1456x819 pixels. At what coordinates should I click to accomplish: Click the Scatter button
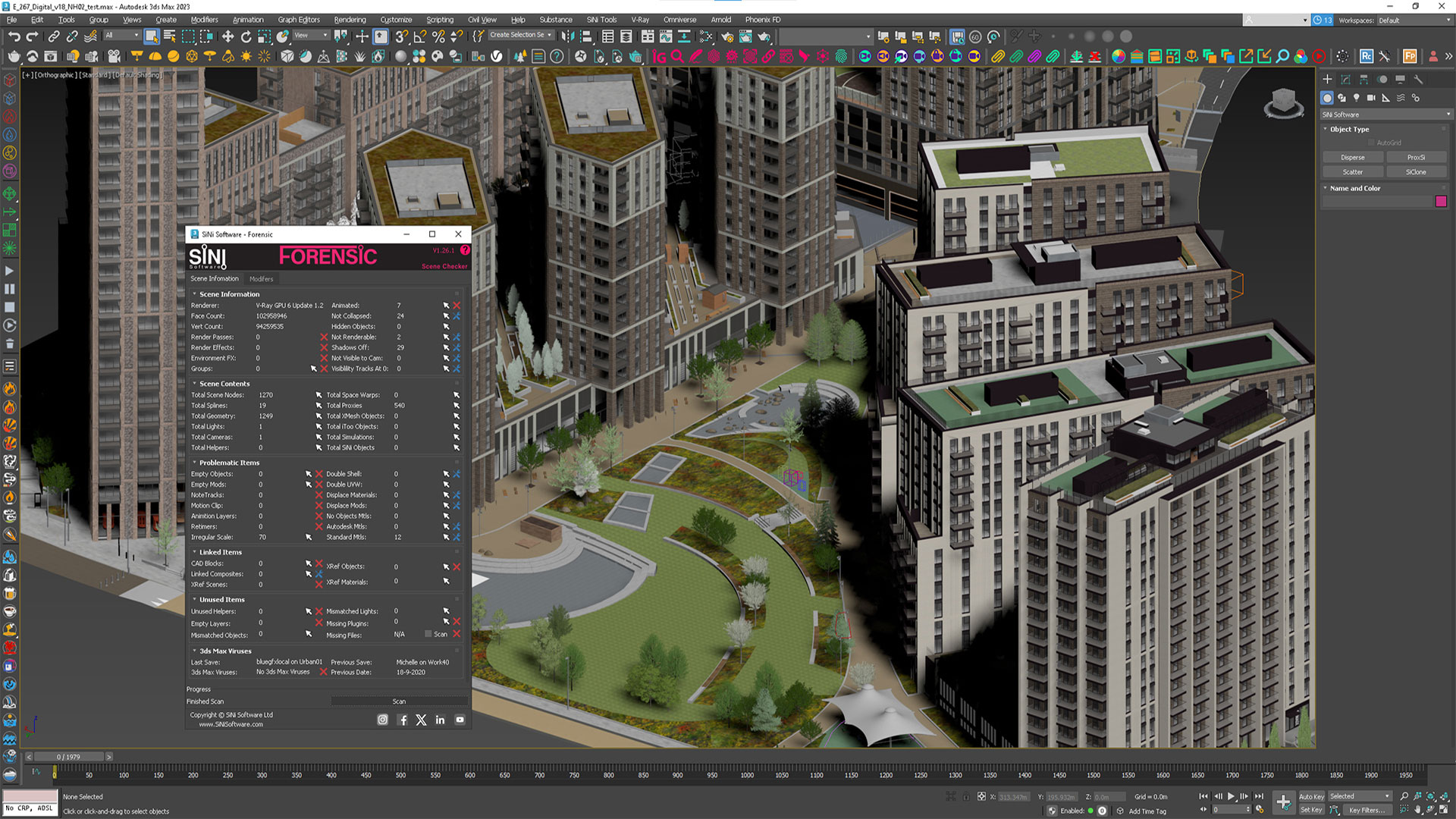[x=1352, y=172]
